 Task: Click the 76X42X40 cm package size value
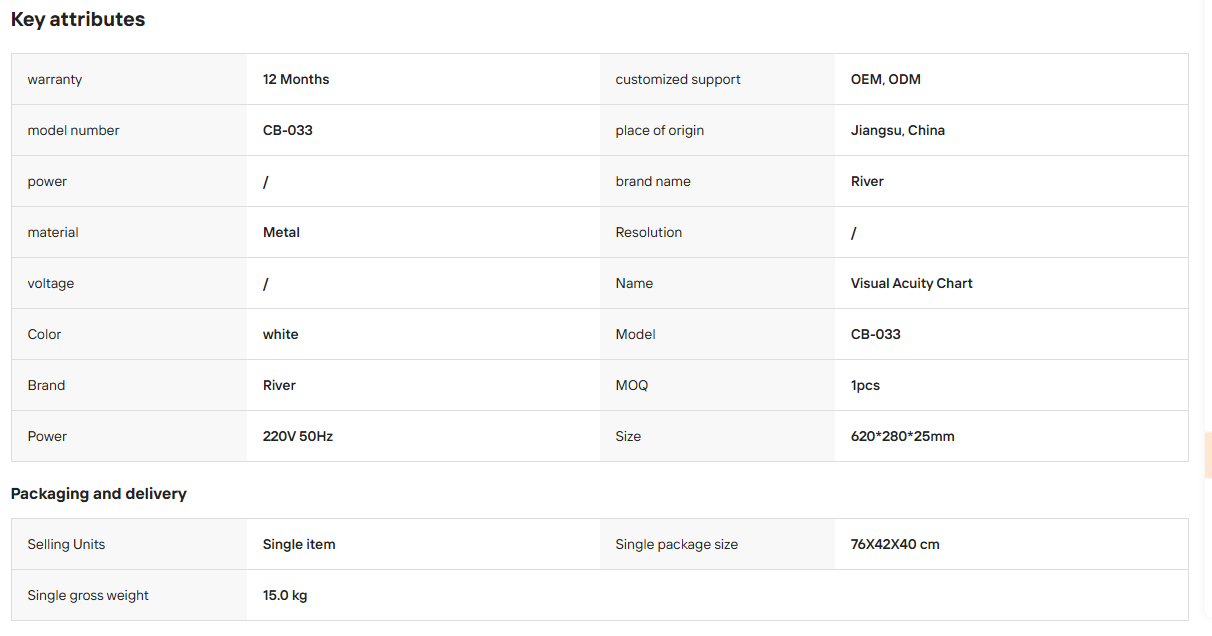click(895, 544)
